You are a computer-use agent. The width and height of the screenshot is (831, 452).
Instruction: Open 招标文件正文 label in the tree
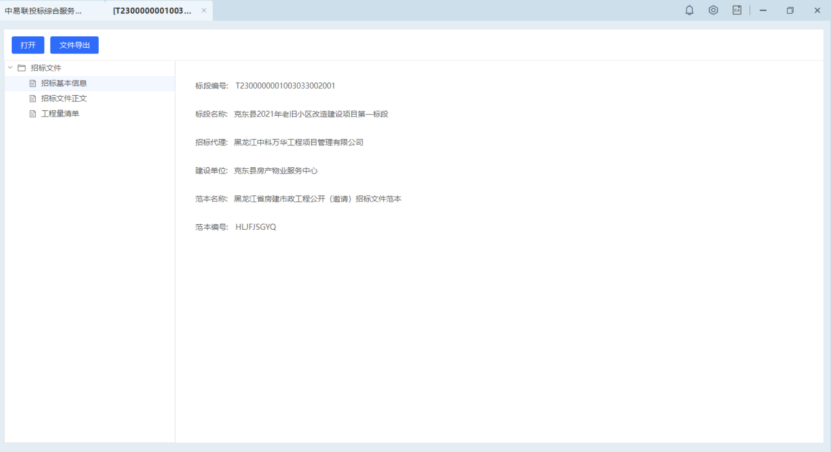[64, 98]
